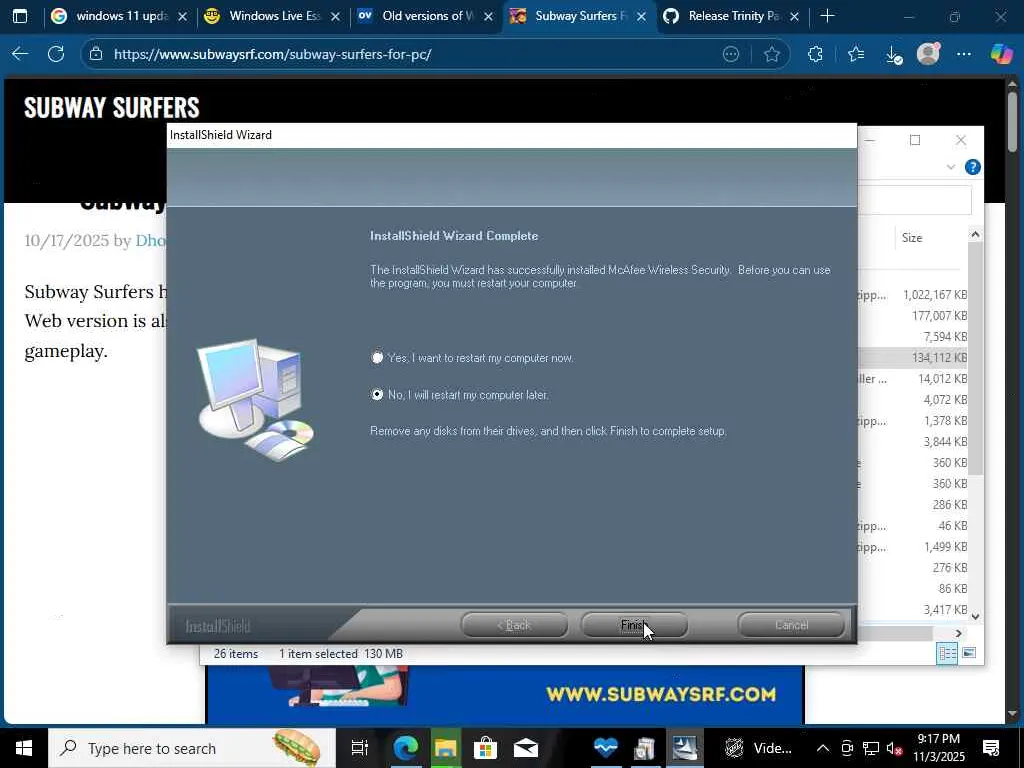Screen dimensions: 1024x768
Task: Sort by the Size column header
Action: (912, 238)
